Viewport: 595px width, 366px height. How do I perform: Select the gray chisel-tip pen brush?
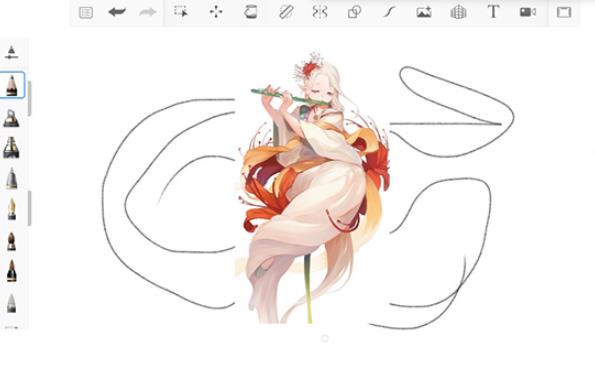(12, 178)
